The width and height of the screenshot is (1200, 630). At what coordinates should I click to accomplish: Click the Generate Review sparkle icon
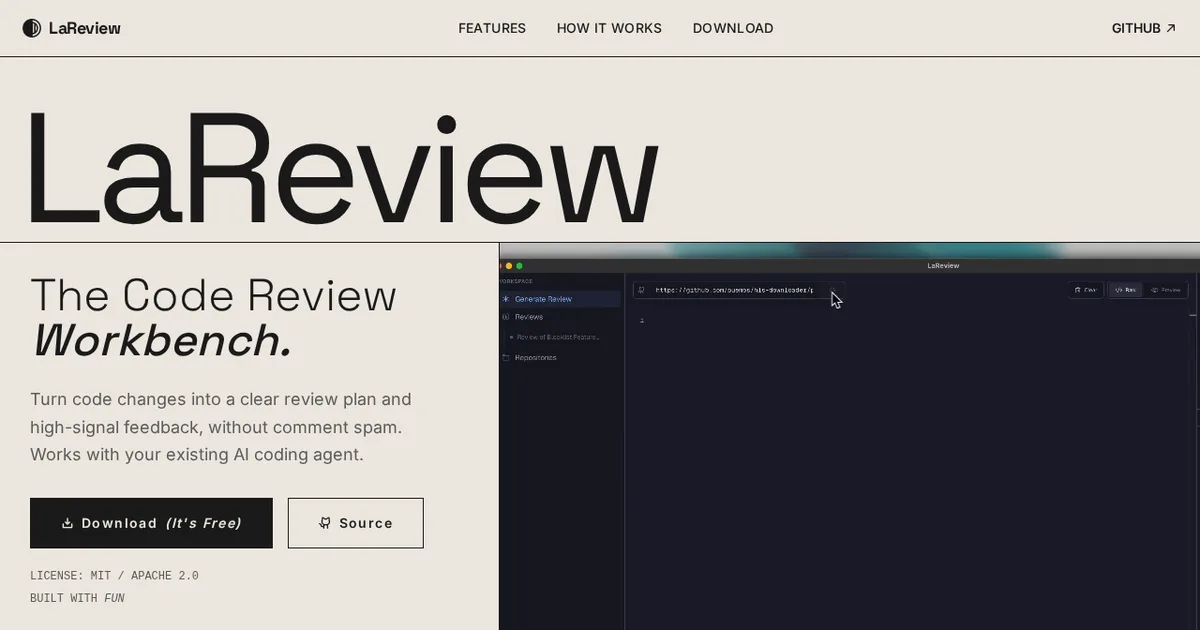tap(506, 299)
